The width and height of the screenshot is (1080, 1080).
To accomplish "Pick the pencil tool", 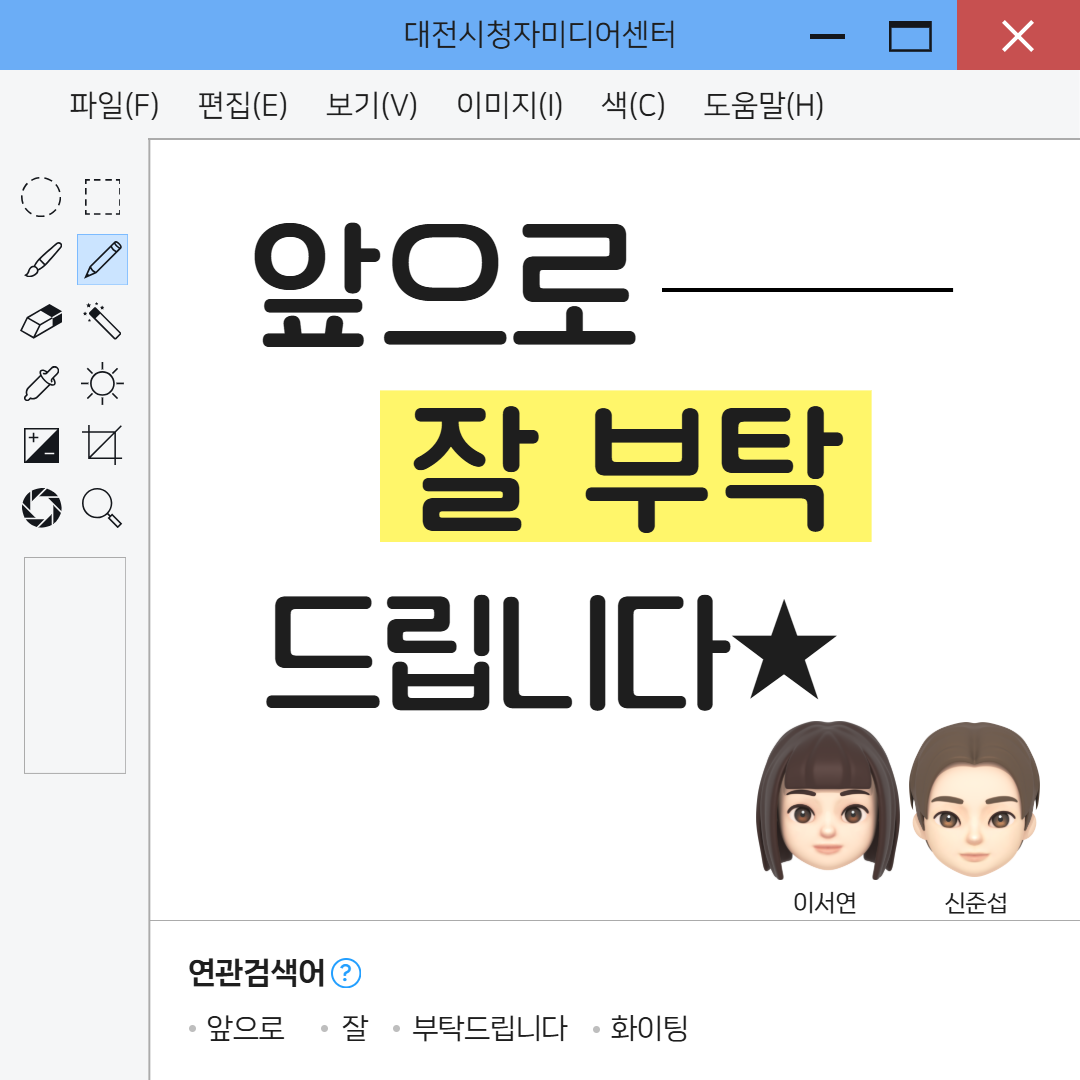I will tap(103, 260).
